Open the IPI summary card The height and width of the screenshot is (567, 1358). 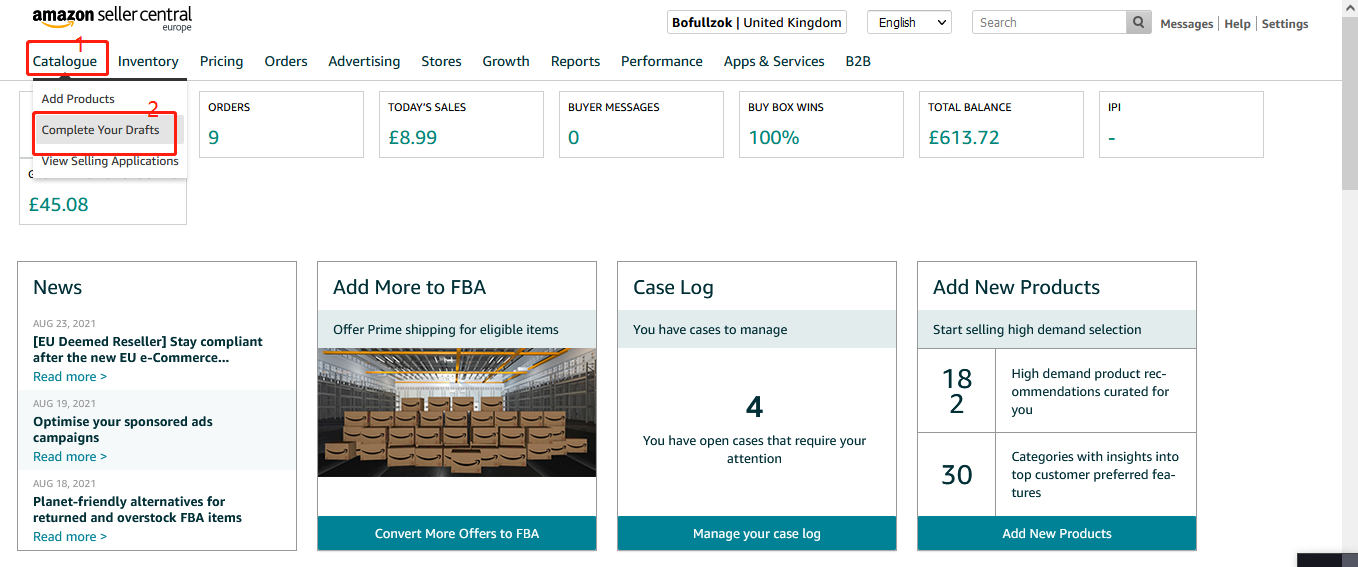click(1181, 124)
